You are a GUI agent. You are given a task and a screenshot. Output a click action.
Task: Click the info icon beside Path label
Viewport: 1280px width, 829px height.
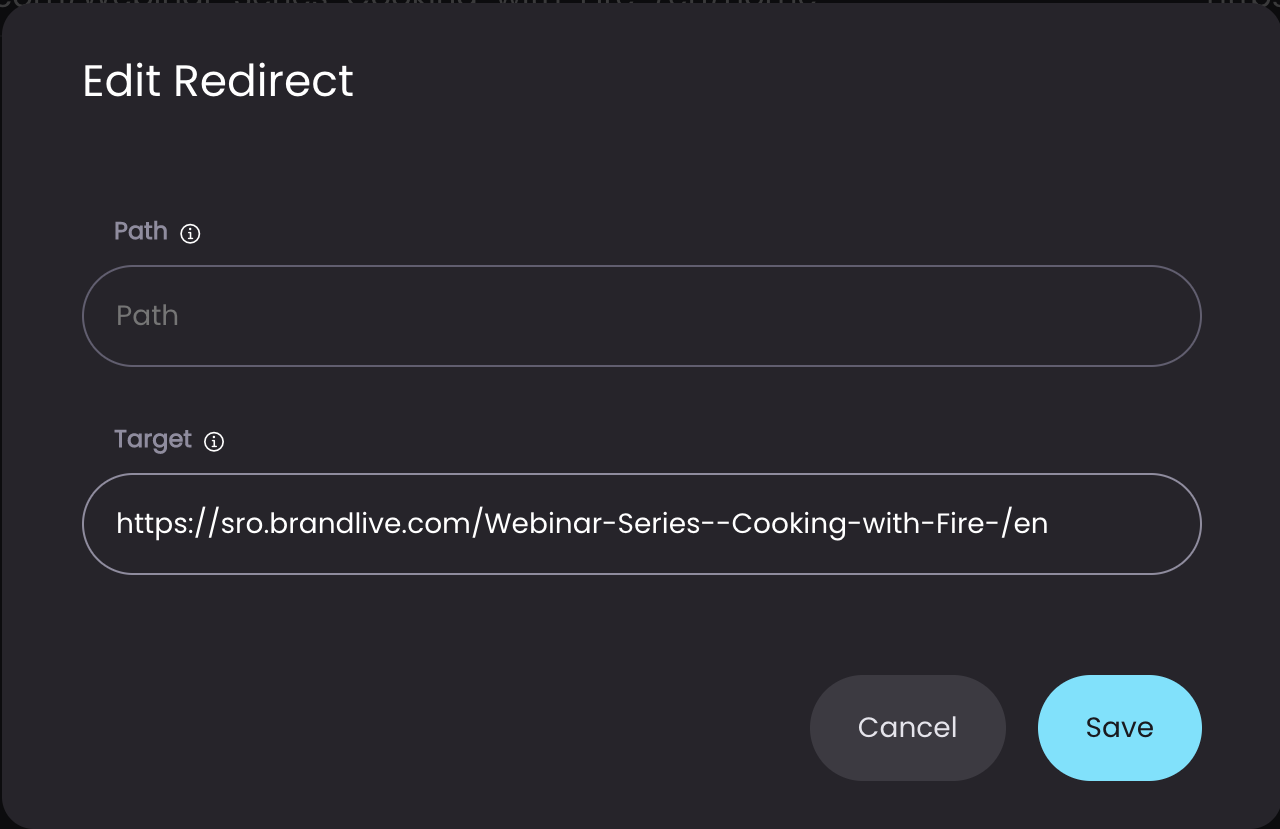[x=190, y=234]
